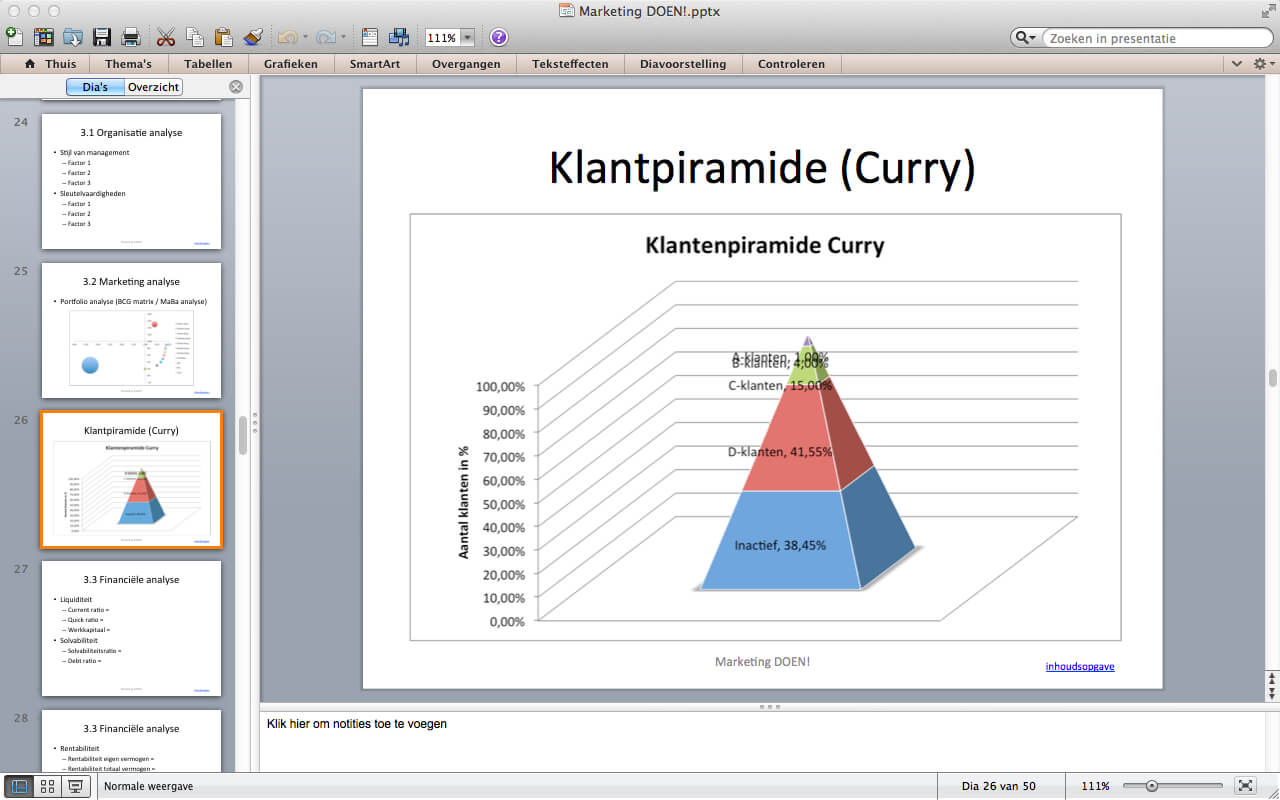
Task: Select chart title Klantenpiramide Curry
Action: 764,245
